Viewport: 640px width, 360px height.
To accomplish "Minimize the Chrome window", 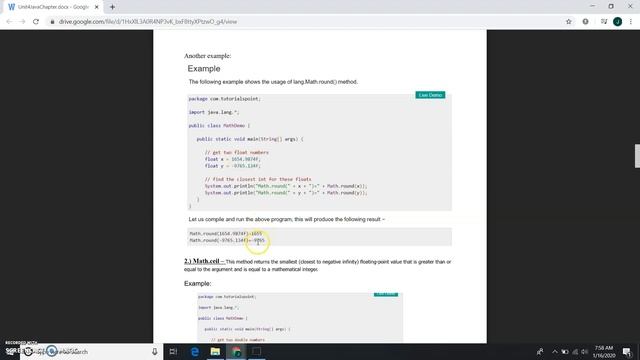I will (x=592, y=6).
